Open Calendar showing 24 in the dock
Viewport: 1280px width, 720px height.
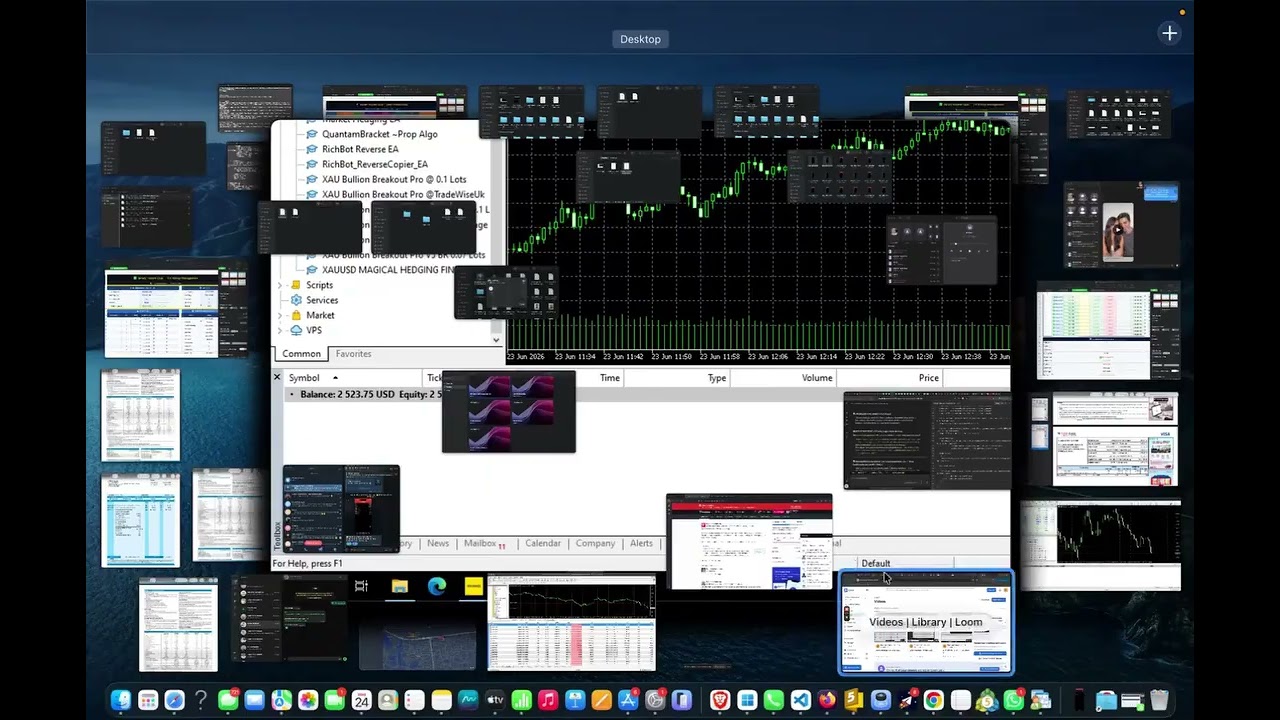(x=361, y=701)
